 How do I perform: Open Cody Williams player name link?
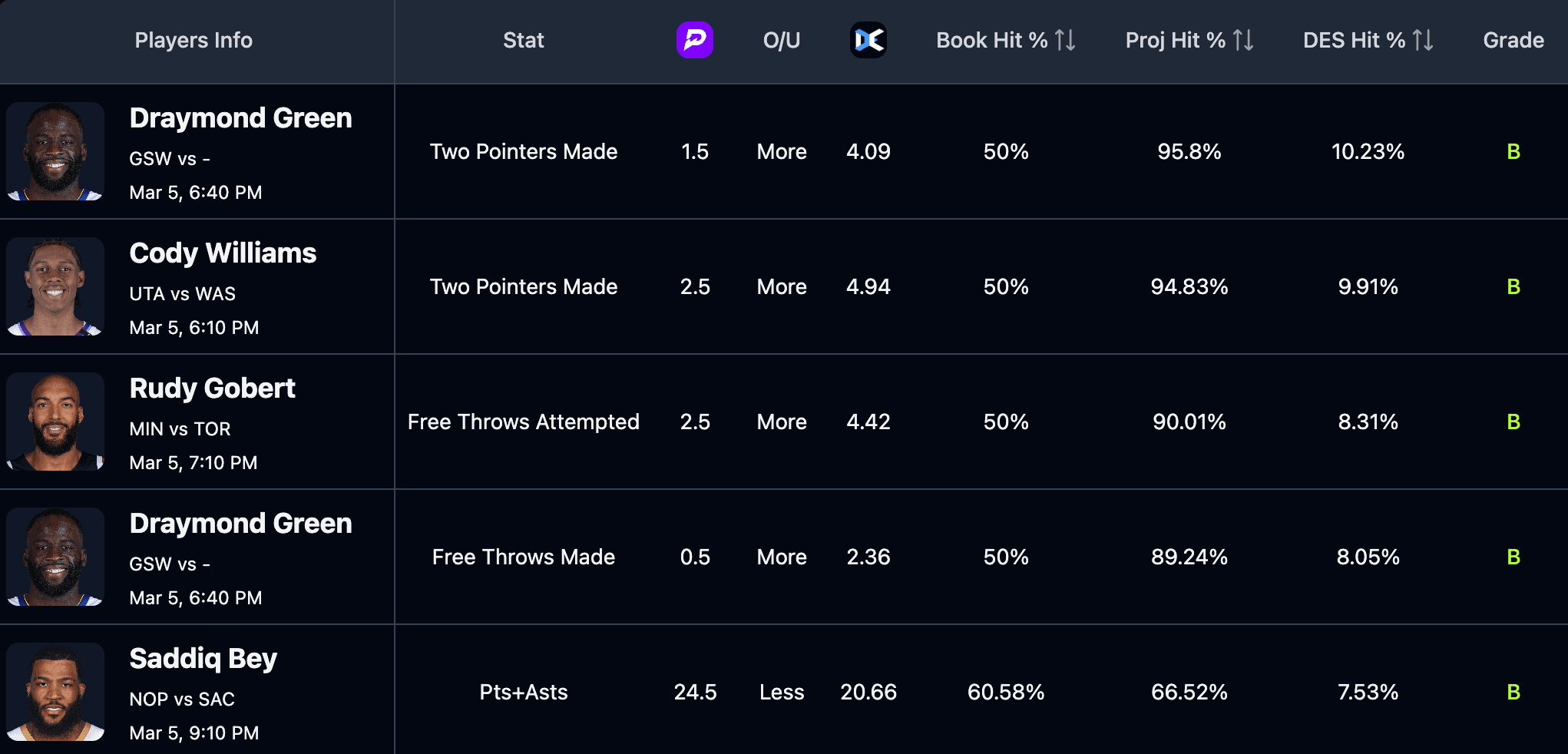click(x=223, y=253)
